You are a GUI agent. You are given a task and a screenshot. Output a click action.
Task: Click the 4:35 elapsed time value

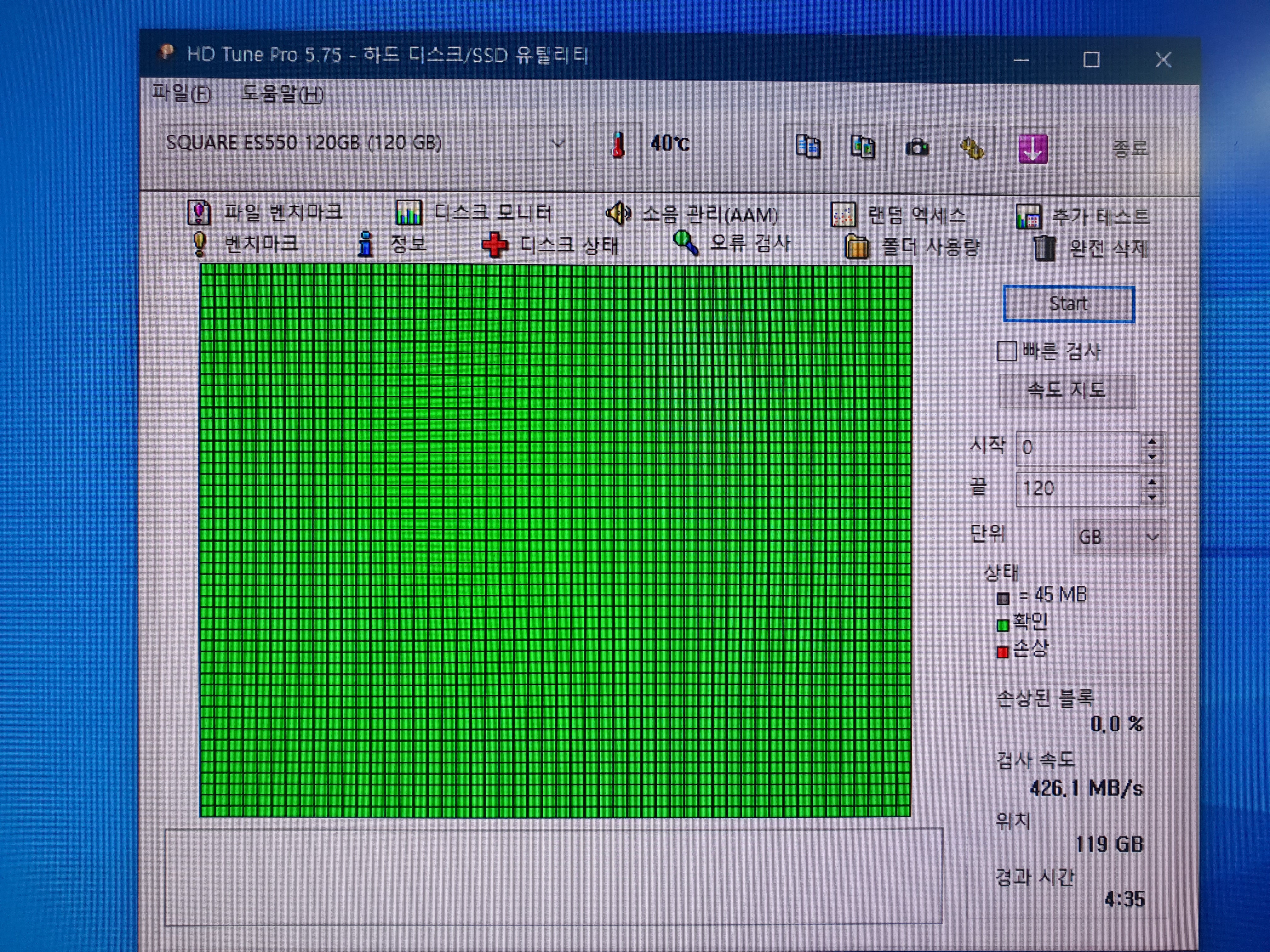click(x=1124, y=899)
